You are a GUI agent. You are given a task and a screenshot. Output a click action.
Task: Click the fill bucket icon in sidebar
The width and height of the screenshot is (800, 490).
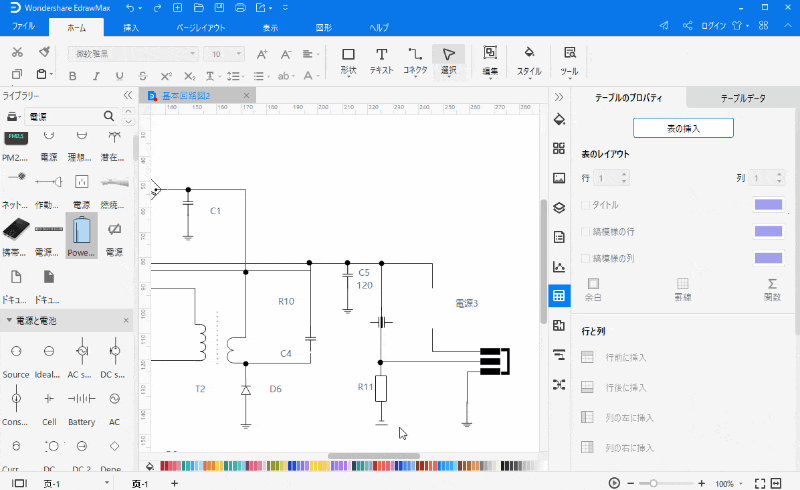[559, 118]
